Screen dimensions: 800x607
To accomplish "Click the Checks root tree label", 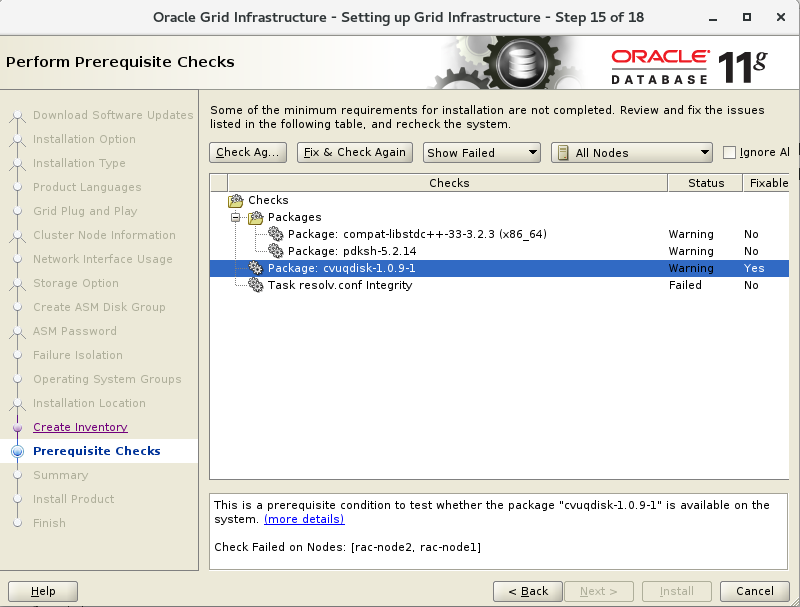I will pyautogui.click(x=268, y=200).
